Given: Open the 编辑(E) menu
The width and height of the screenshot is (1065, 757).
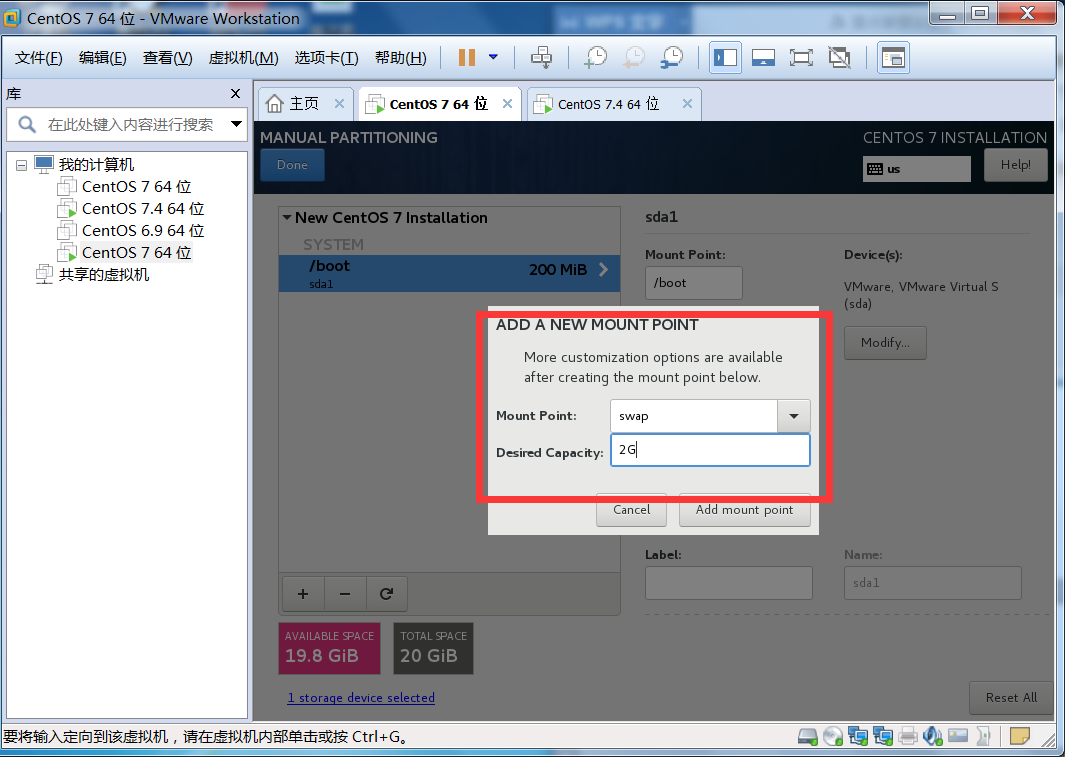Looking at the screenshot, I should point(103,58).
